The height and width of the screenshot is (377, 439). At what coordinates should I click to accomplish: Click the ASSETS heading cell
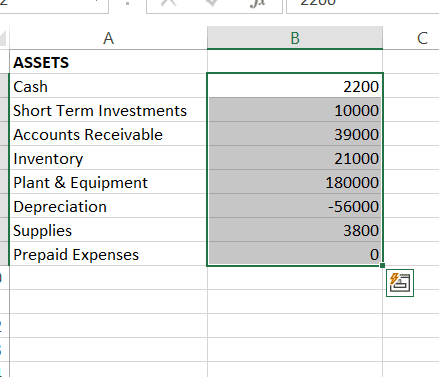click(x=108, y=62)
